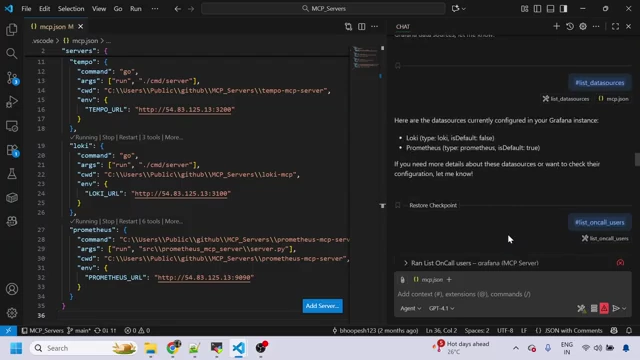This screenshot has height=360, width=640.
Task: Split the editor to the right
Action: 362,27
